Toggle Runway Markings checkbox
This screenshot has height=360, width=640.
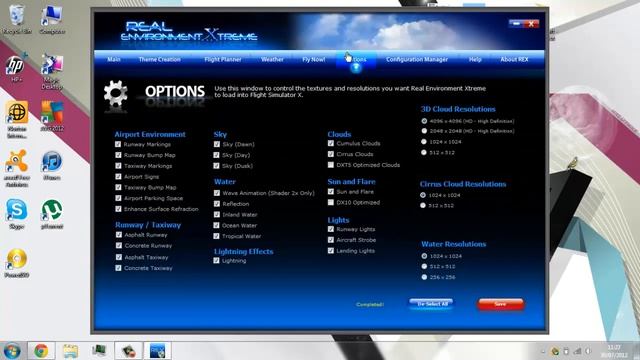pyautogui.click(x=118, y=144)
